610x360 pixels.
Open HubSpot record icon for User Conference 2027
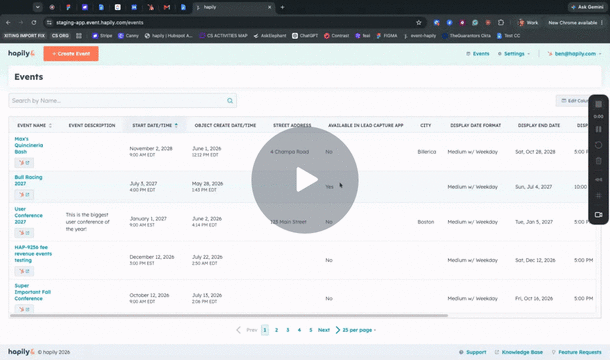[x=24, y=233]
